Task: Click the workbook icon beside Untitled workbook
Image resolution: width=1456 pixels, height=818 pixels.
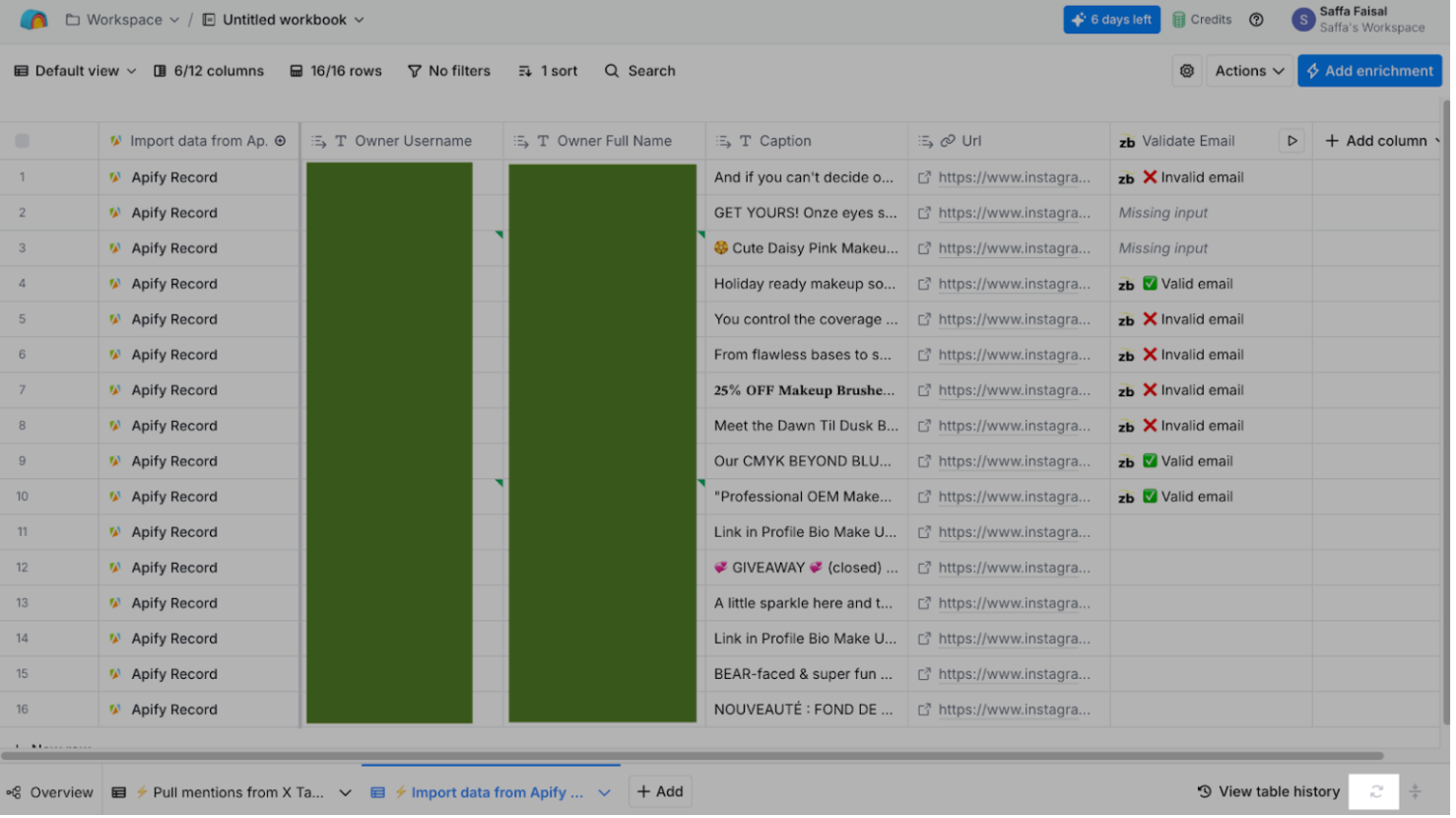Action: click(x=210, y=20)
